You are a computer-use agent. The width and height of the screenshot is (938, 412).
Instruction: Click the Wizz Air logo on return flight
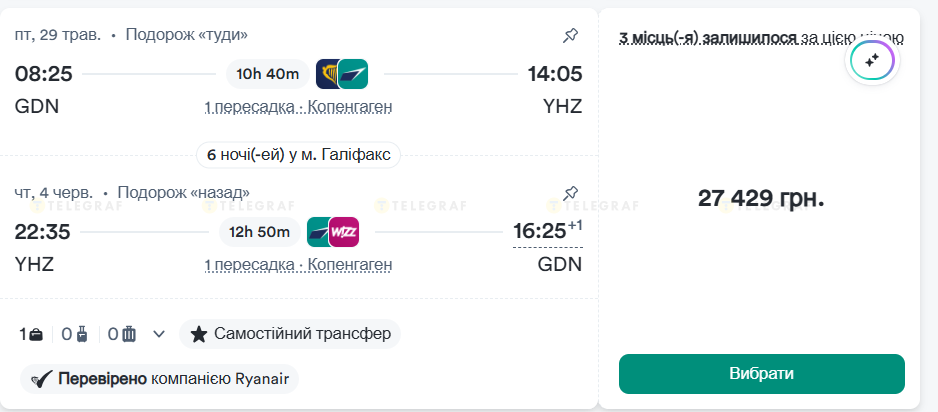(344, 232)
